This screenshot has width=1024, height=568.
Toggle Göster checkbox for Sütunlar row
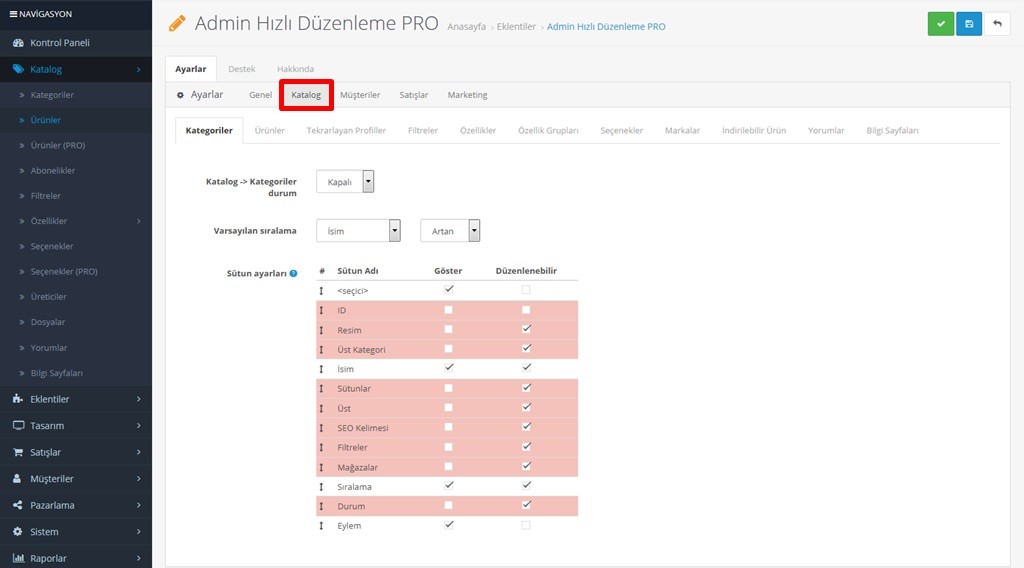448,388
